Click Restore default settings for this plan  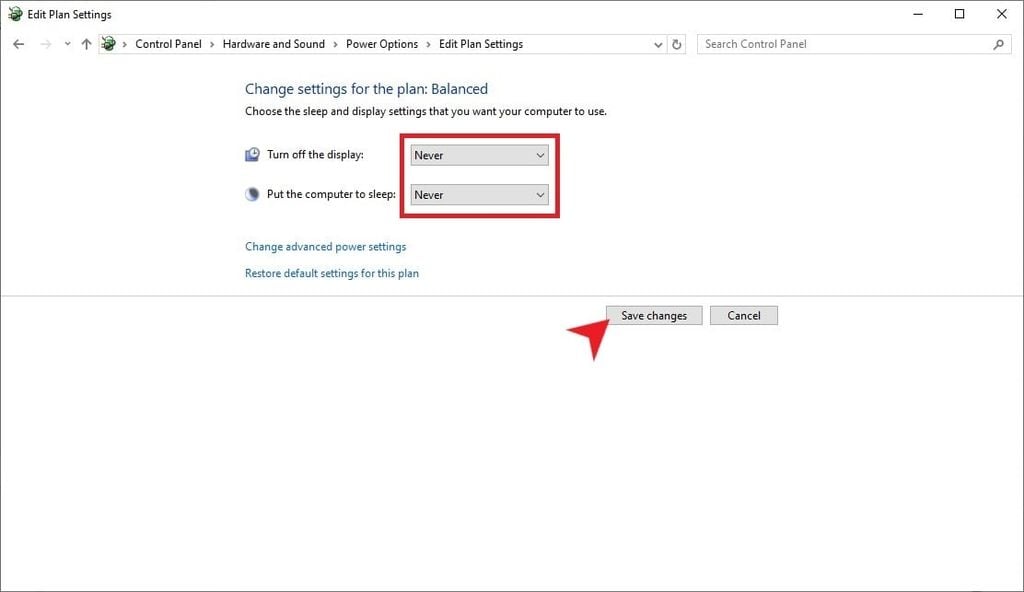332,272
